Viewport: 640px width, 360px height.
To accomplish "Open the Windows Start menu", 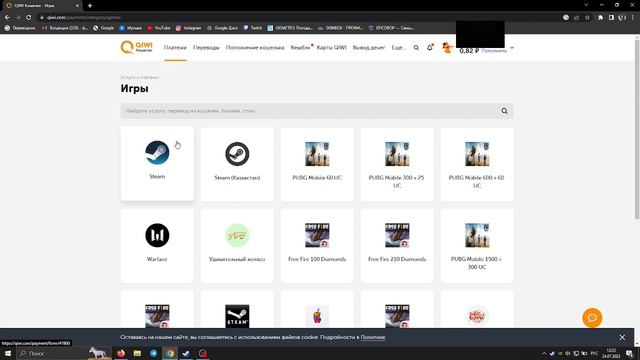I will [8, 353].
